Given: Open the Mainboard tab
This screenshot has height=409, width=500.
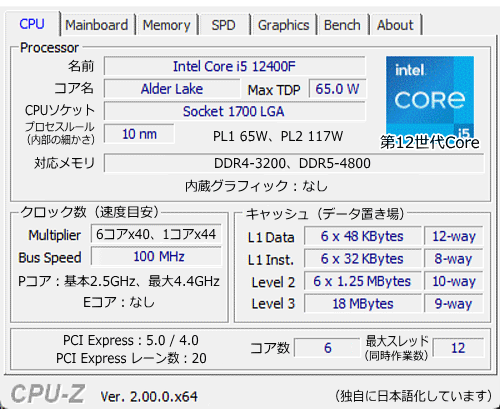Looking at the screenshot, I should (x=97, y=25).
